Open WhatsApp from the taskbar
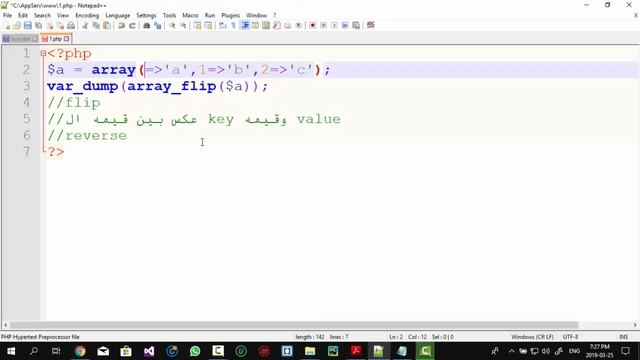 195,351
